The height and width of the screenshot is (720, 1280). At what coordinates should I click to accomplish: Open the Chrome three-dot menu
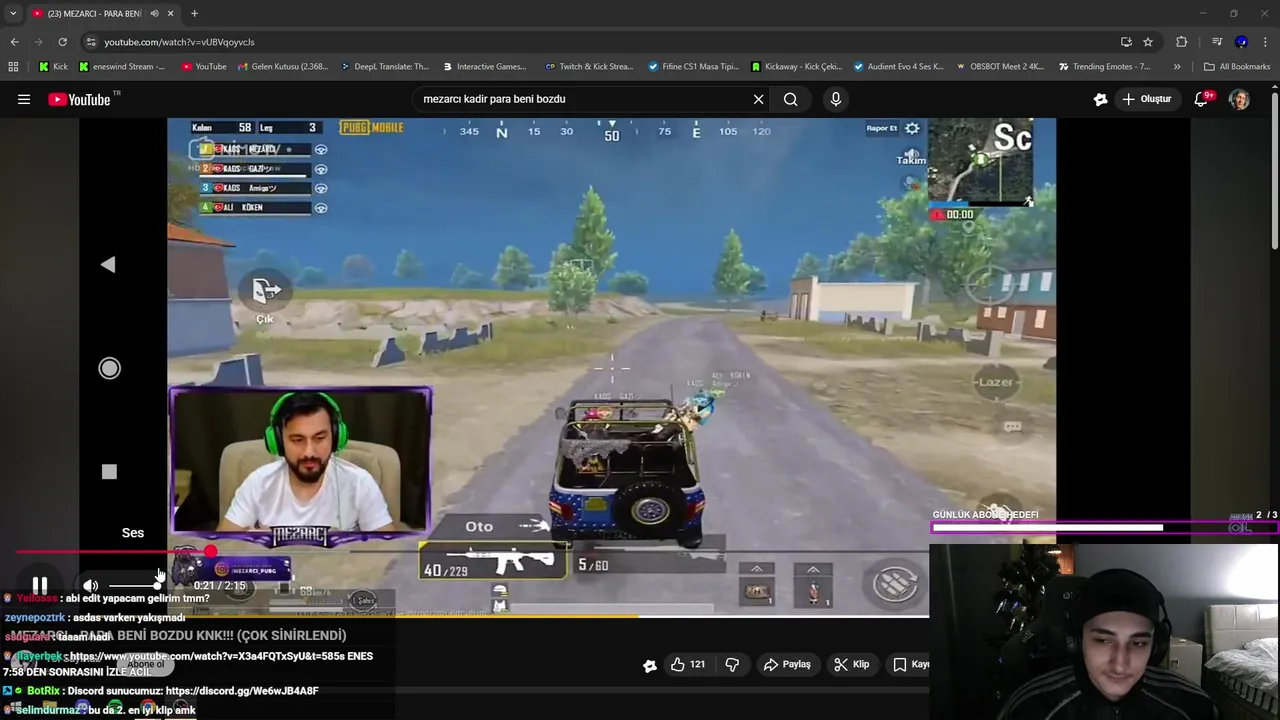tap(1266, 42)
